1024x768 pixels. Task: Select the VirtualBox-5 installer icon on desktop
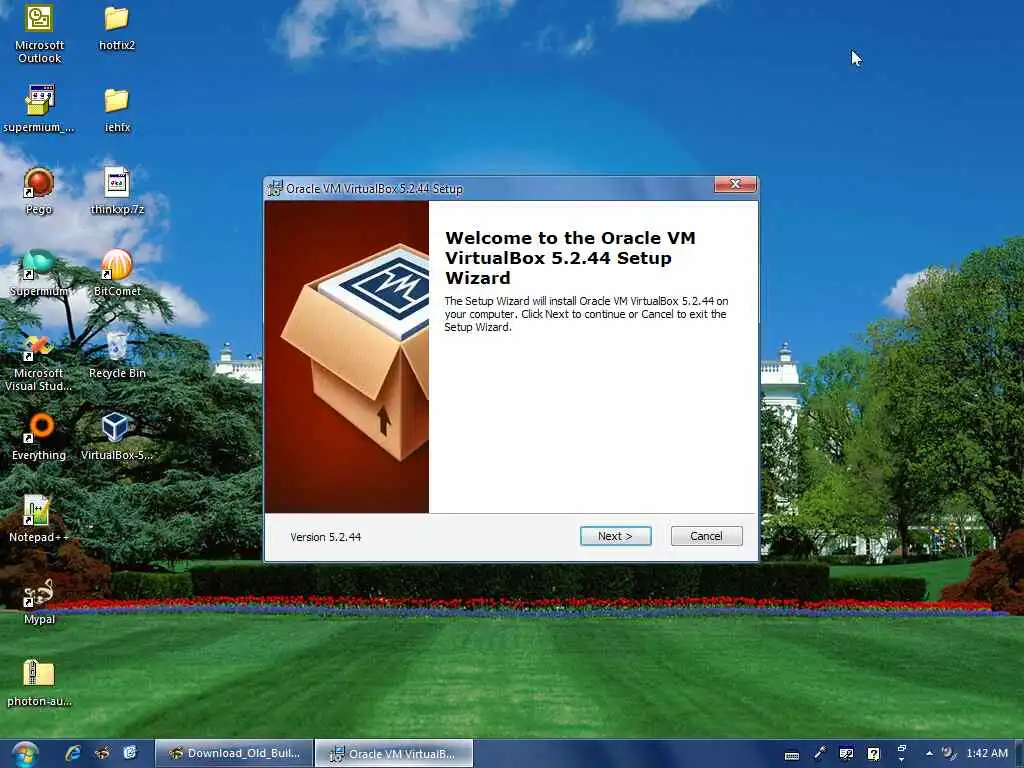pos(117,438)
